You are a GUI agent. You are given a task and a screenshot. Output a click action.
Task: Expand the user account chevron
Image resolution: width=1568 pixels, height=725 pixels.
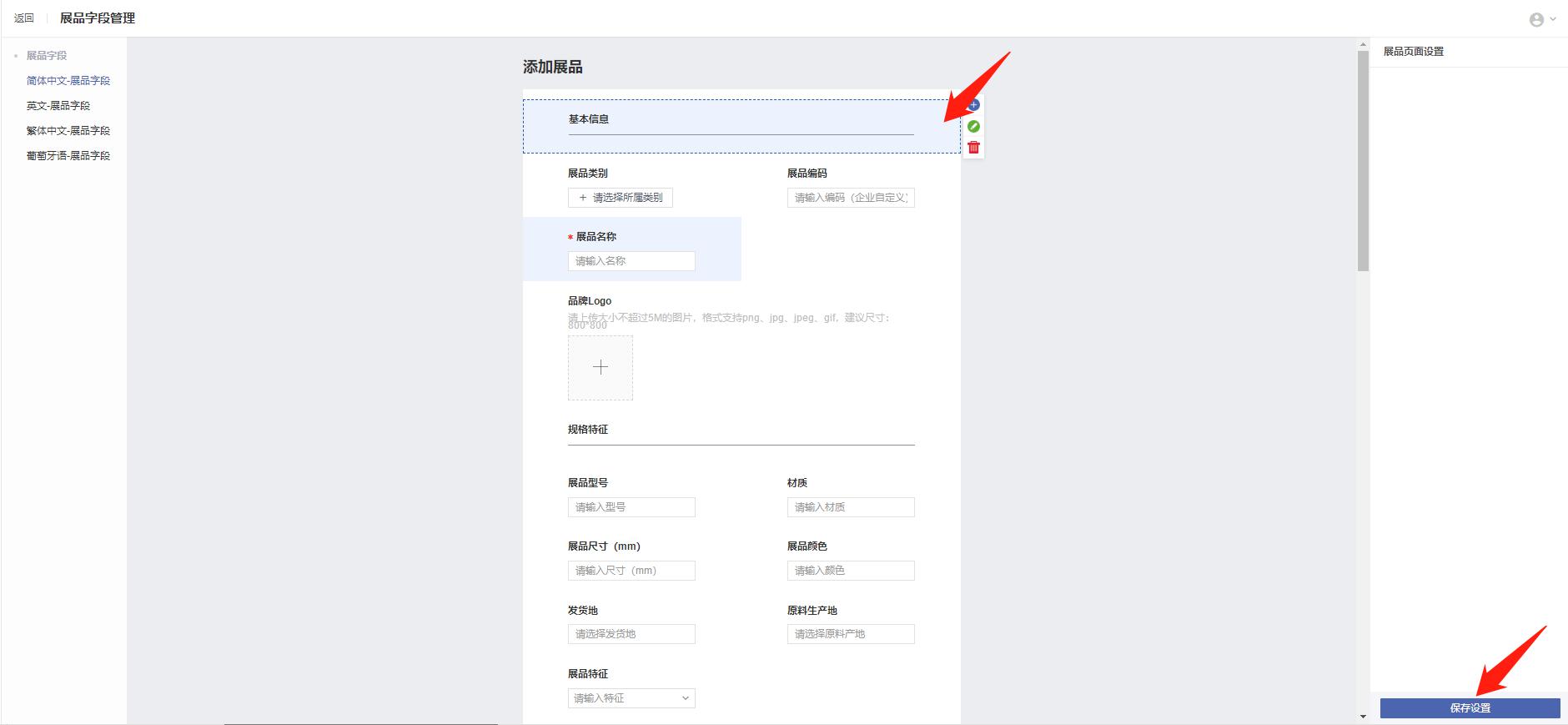click(x=1553, y=19)
